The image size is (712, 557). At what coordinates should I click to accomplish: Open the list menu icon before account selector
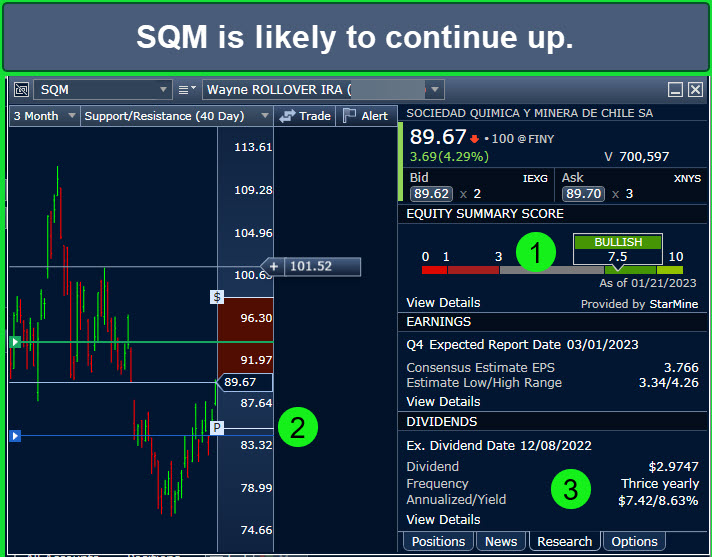pos(187,90)
